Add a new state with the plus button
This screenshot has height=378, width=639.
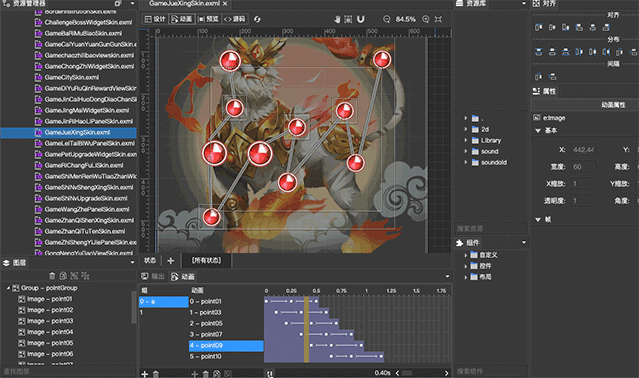(x=171, y=261)
